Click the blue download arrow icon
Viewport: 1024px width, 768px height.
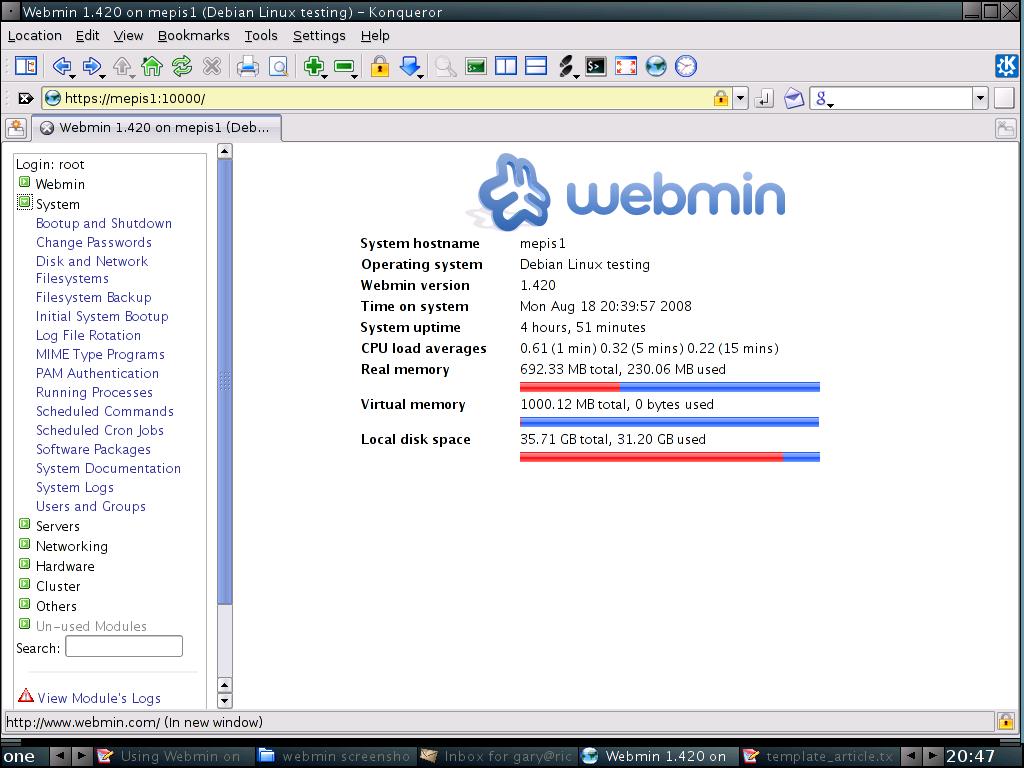click(x=410, y=66)
